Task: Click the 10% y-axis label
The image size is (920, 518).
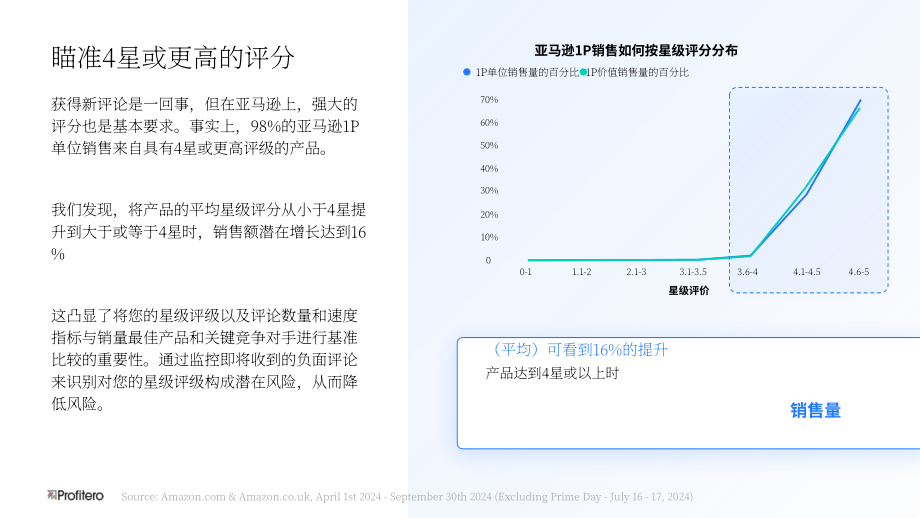Action: 489,238
